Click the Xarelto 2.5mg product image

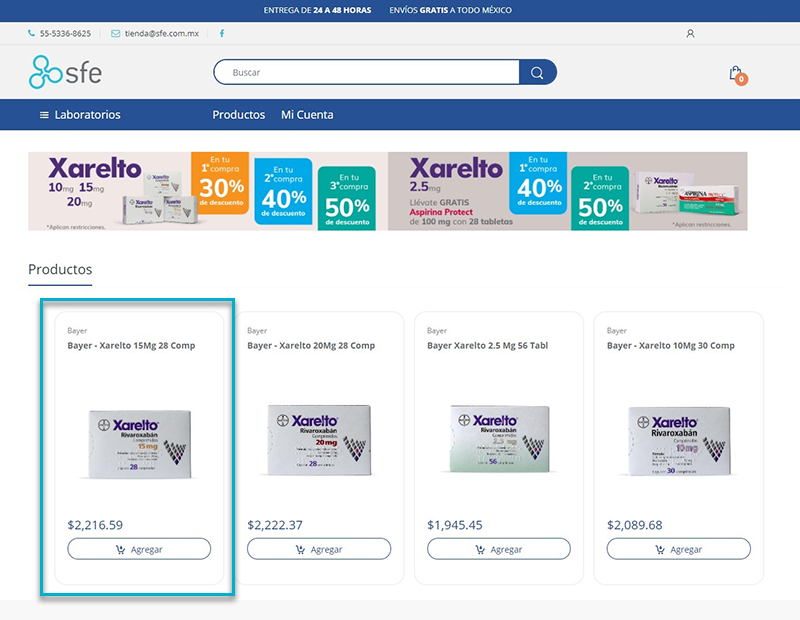point(499,439)
